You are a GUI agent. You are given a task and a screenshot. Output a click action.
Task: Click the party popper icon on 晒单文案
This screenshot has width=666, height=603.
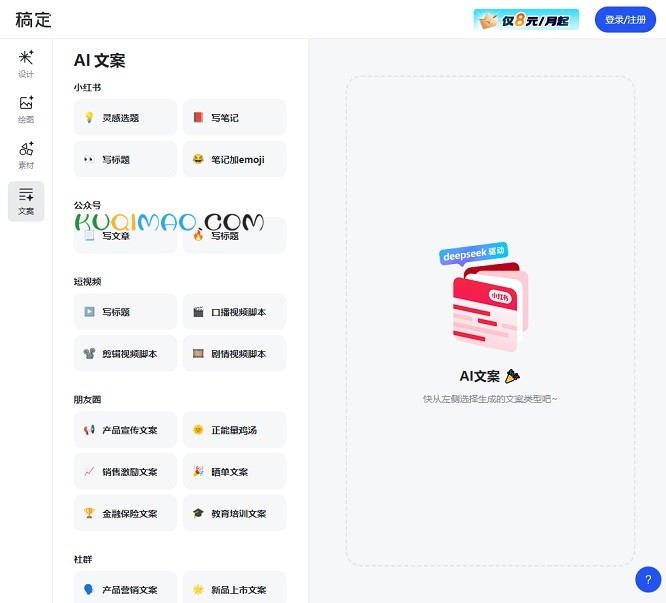click(198, 471)
